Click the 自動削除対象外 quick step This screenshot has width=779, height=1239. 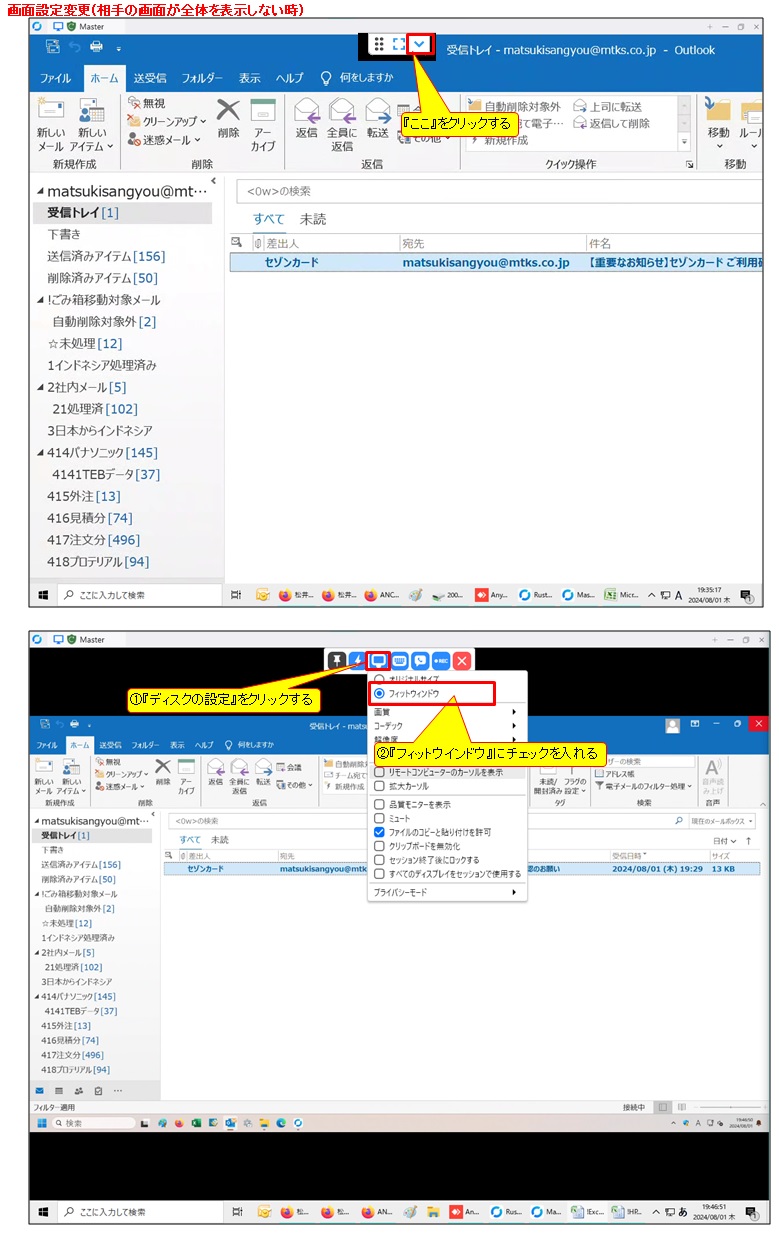(x=514, y=107)
